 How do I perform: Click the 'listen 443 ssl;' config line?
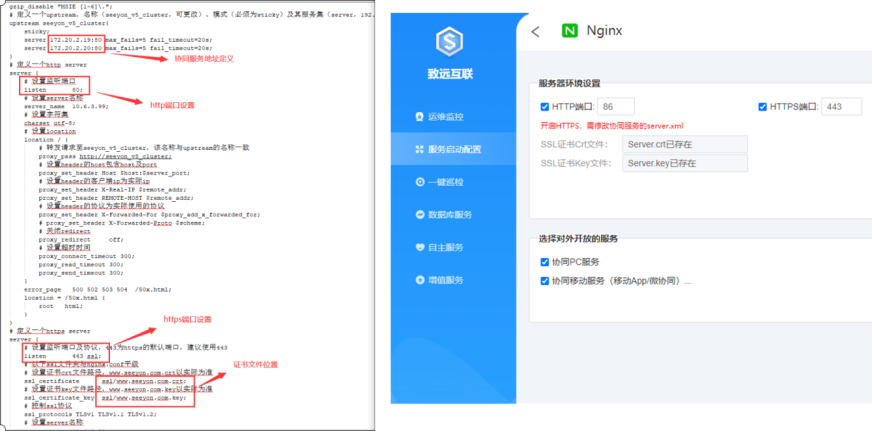[63, 355]
